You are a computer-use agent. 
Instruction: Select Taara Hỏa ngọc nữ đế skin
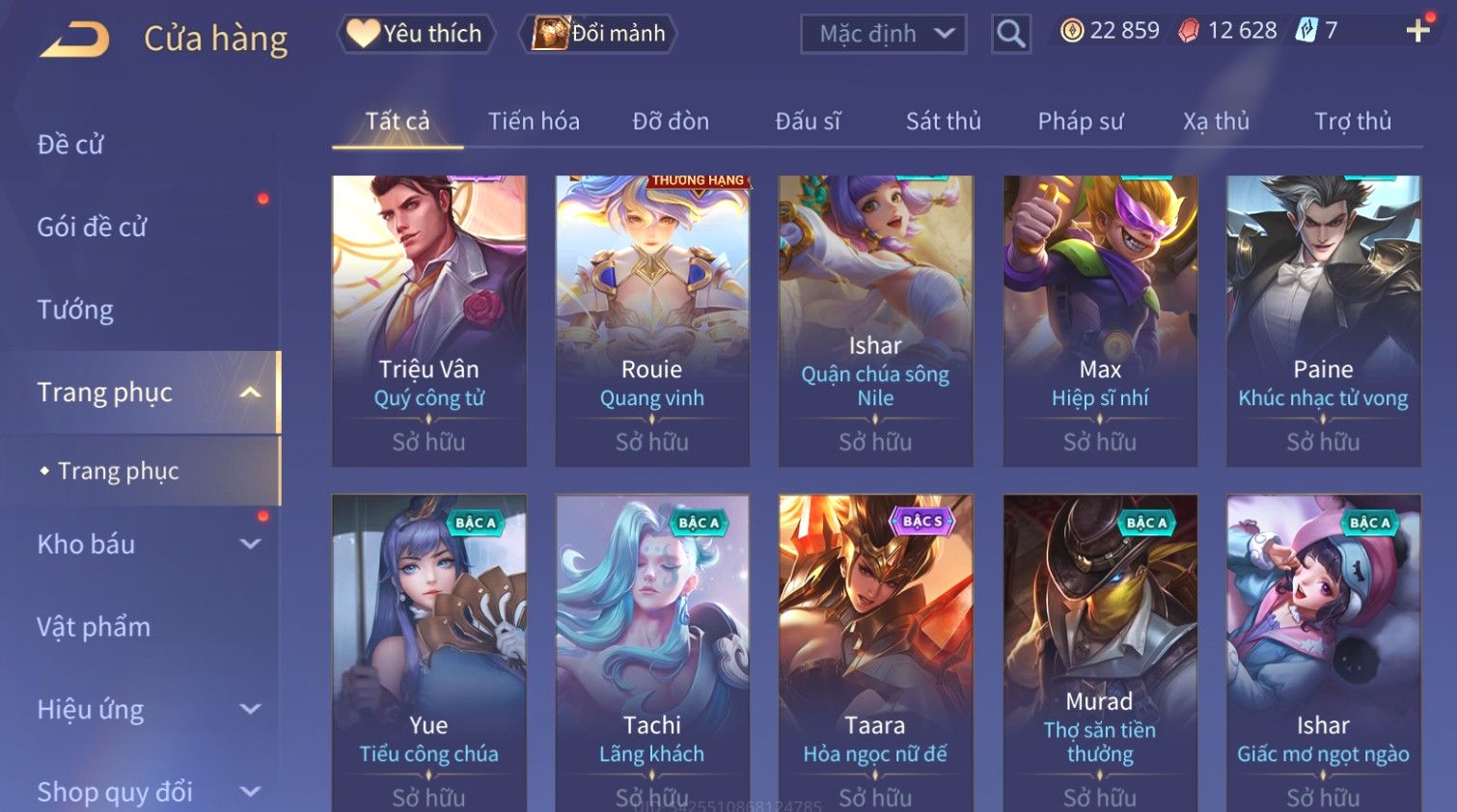click(875, 653)
